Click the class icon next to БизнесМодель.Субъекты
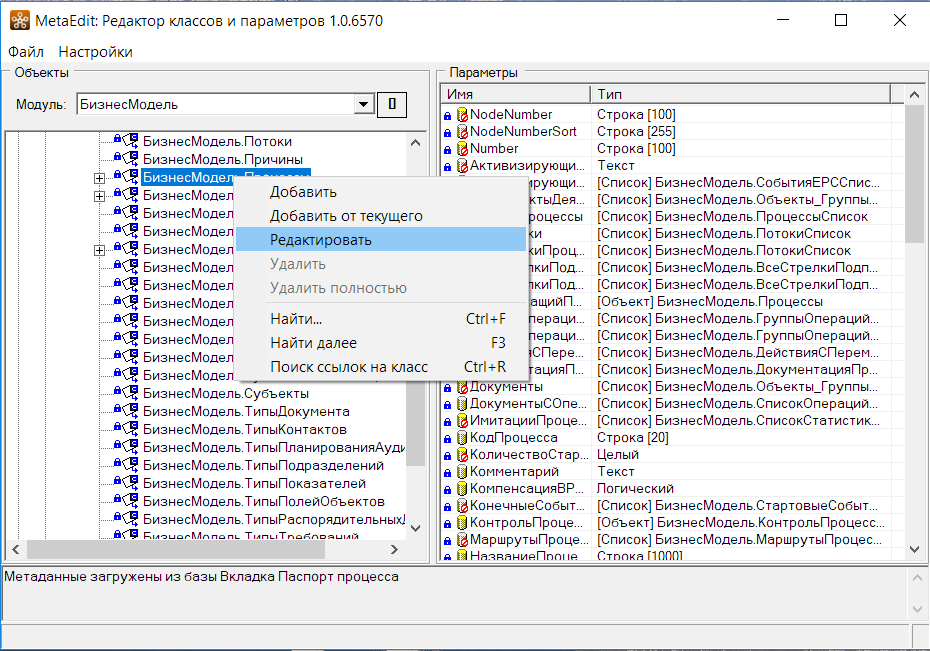This screenshot has height=651, width=930. pyautogui.click(x=131, y=393)
